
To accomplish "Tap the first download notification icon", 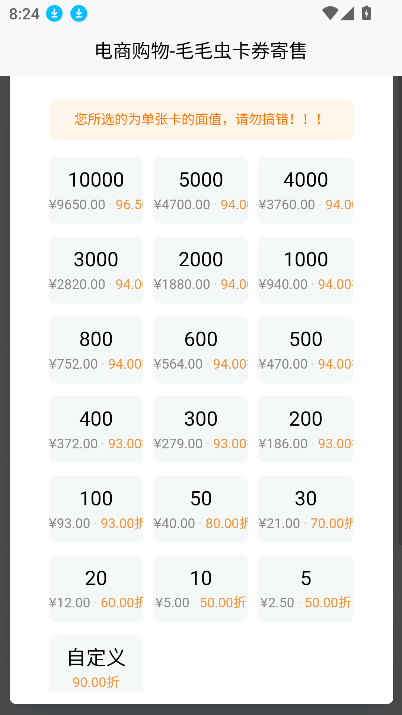I will [x=54, y=14].
